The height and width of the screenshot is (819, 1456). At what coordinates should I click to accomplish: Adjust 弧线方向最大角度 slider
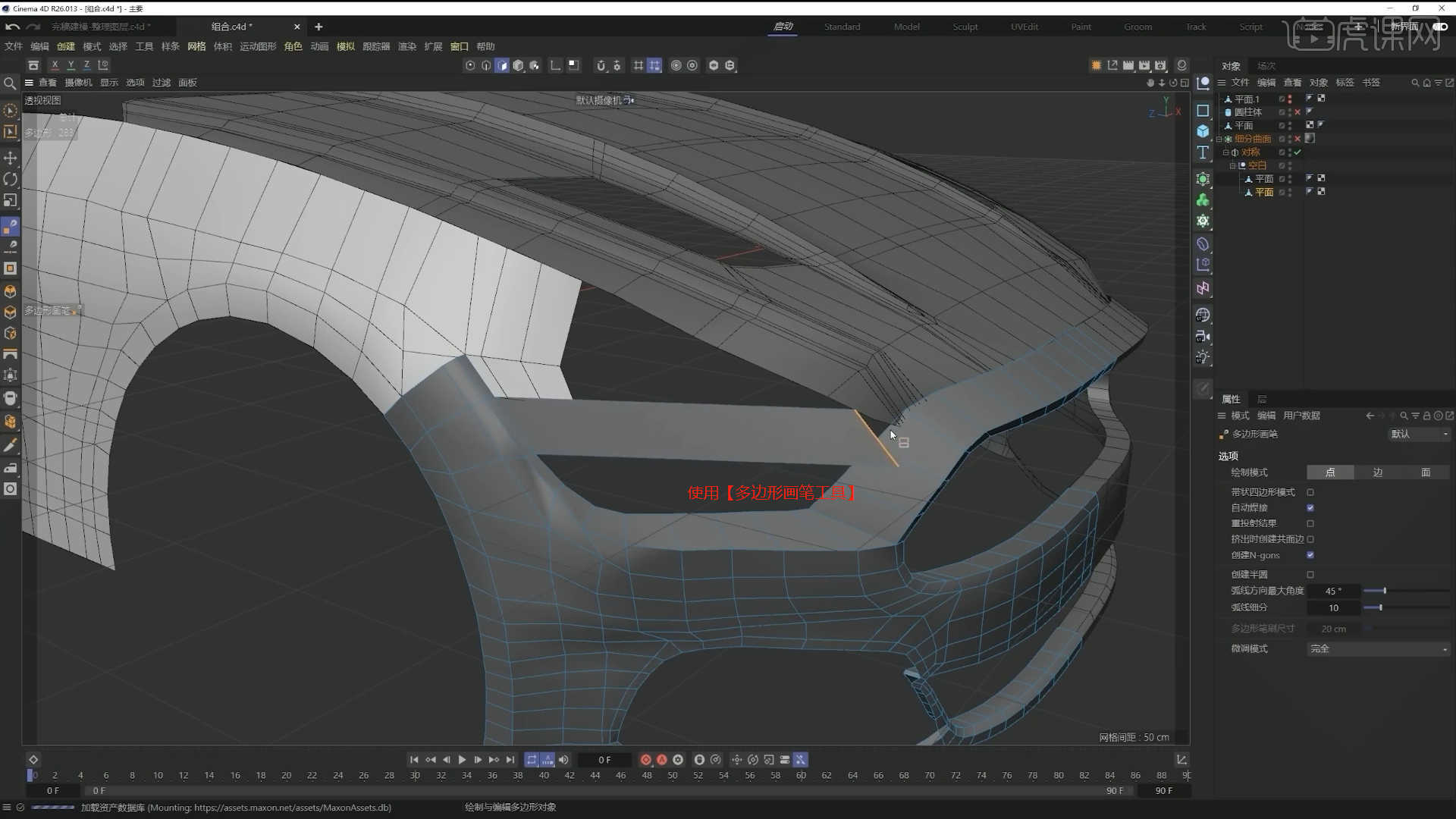pos(1406,591)
